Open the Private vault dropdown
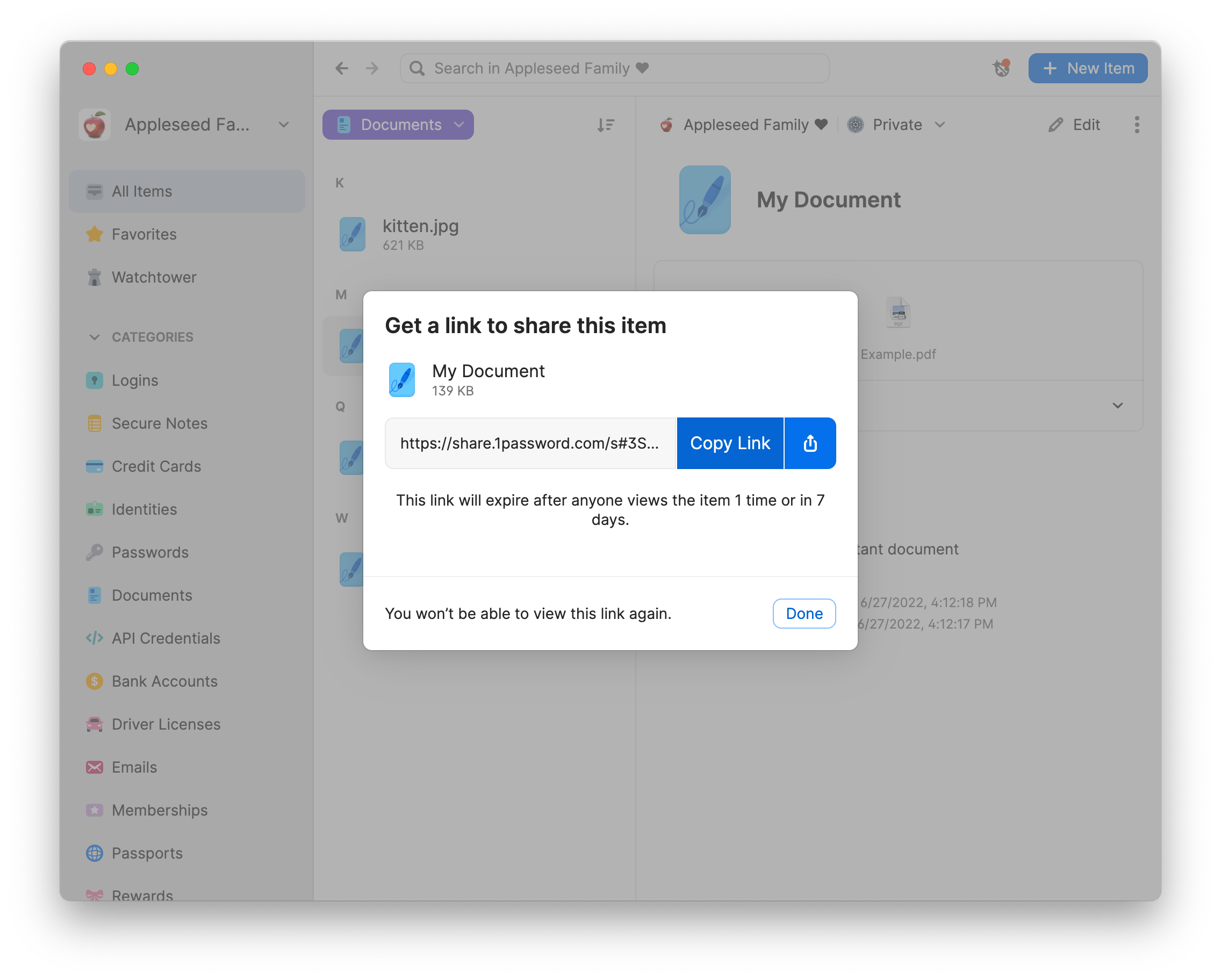 [x=896, y=125]
